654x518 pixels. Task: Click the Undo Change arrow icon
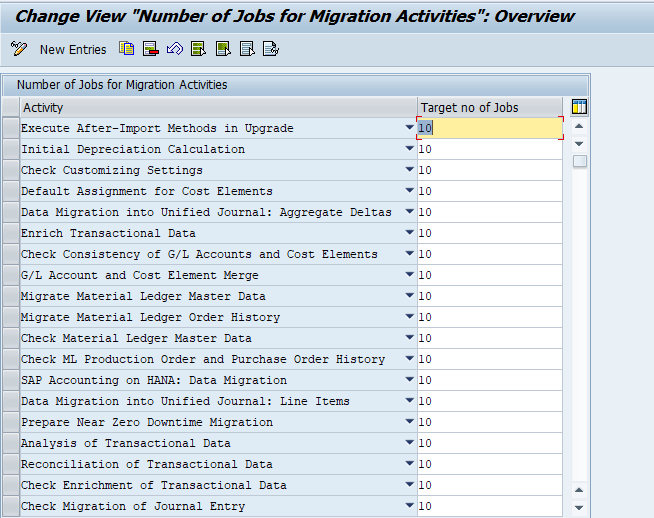pyautogui.click(x=174, y=49)
